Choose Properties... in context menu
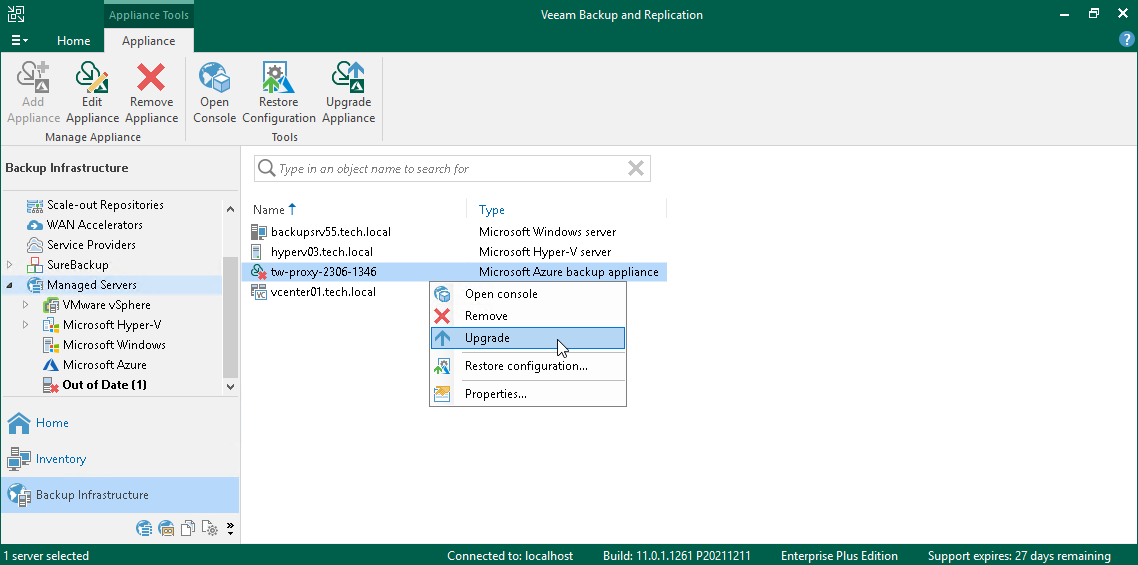Image resolution: width=1138 pixels, height=565 pixels. [528, 394]
